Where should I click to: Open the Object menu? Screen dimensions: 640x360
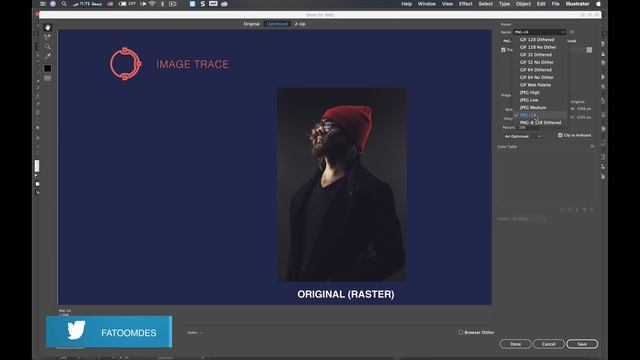point(523,4)
